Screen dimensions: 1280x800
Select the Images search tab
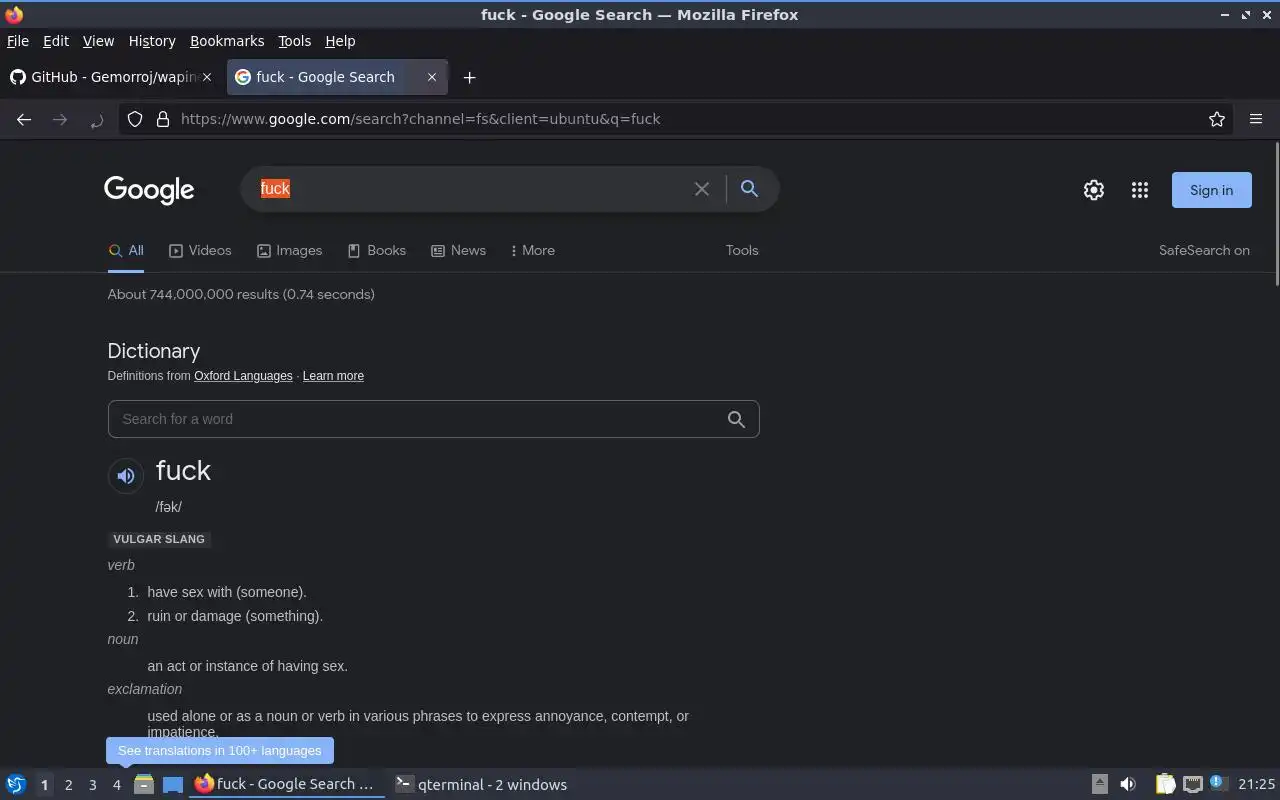pyautogui.click(x=289, y=250)
